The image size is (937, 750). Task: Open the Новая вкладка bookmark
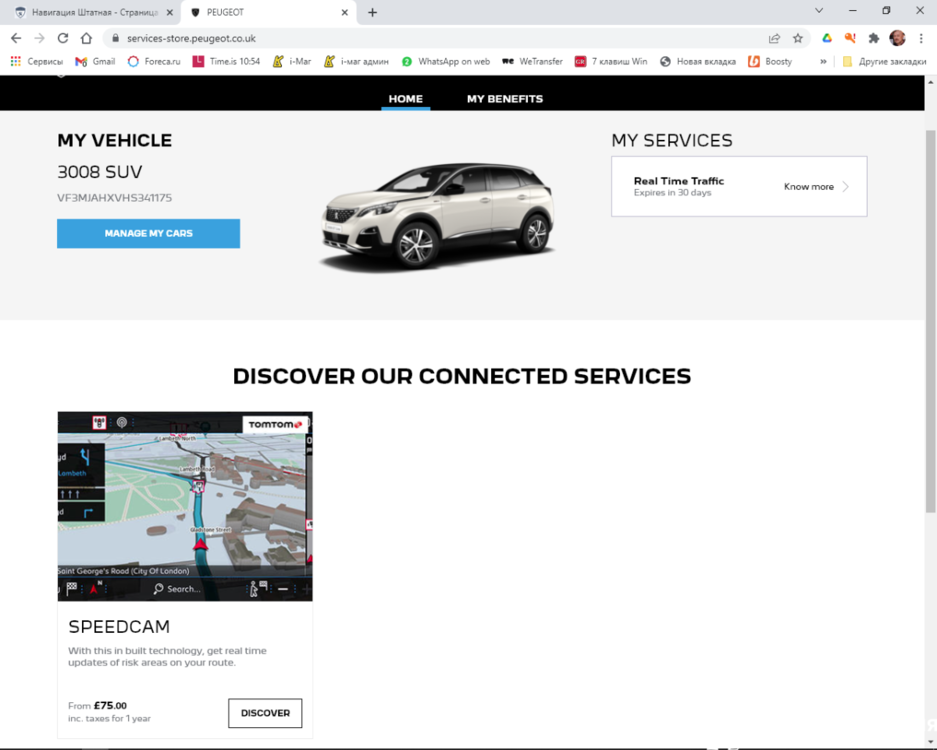click(x=698, y=62)
